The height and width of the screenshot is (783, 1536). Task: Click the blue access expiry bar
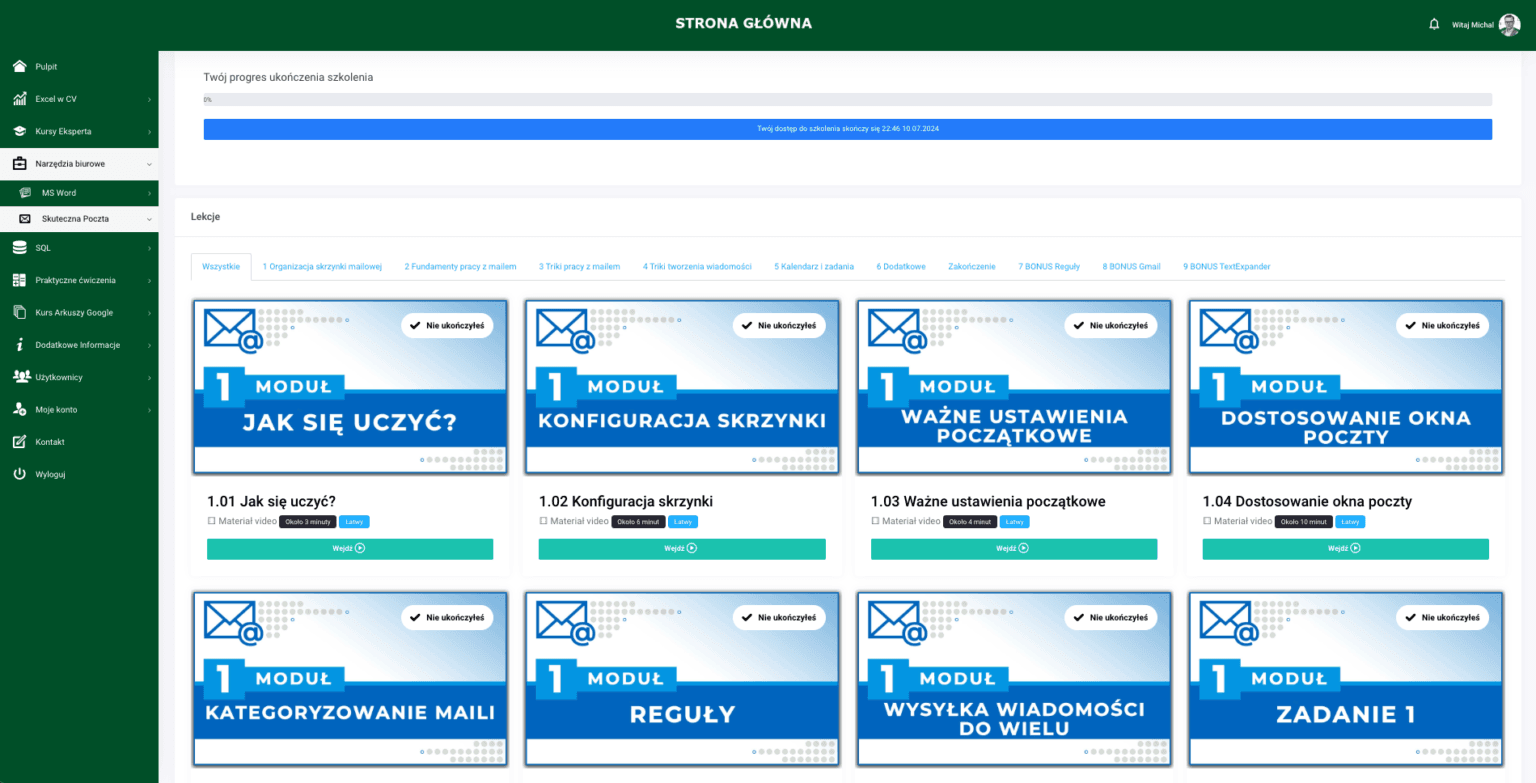[x=847, y=129]
